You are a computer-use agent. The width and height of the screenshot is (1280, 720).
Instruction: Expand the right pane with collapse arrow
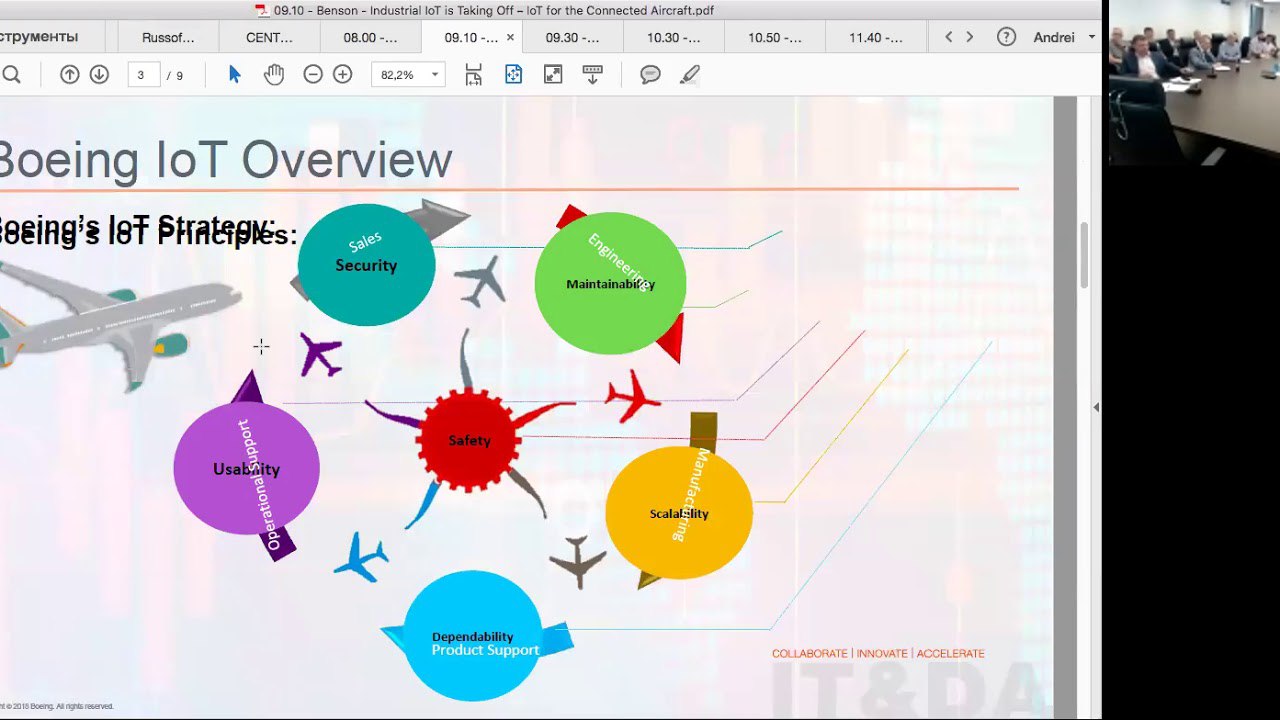tap(1096, 407)
